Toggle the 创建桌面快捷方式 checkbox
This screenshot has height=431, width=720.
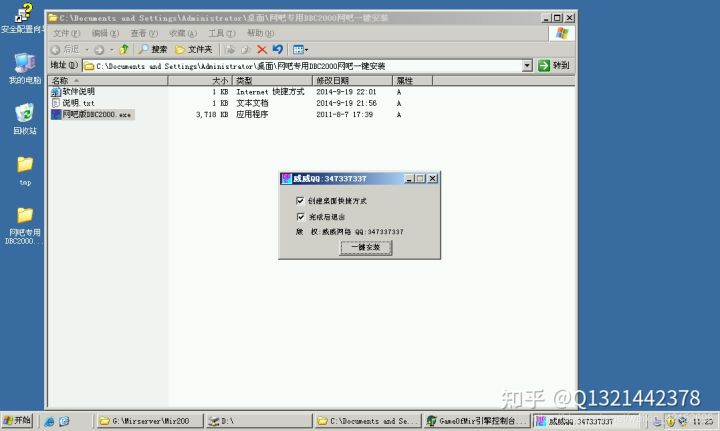(x=301, y=201)
